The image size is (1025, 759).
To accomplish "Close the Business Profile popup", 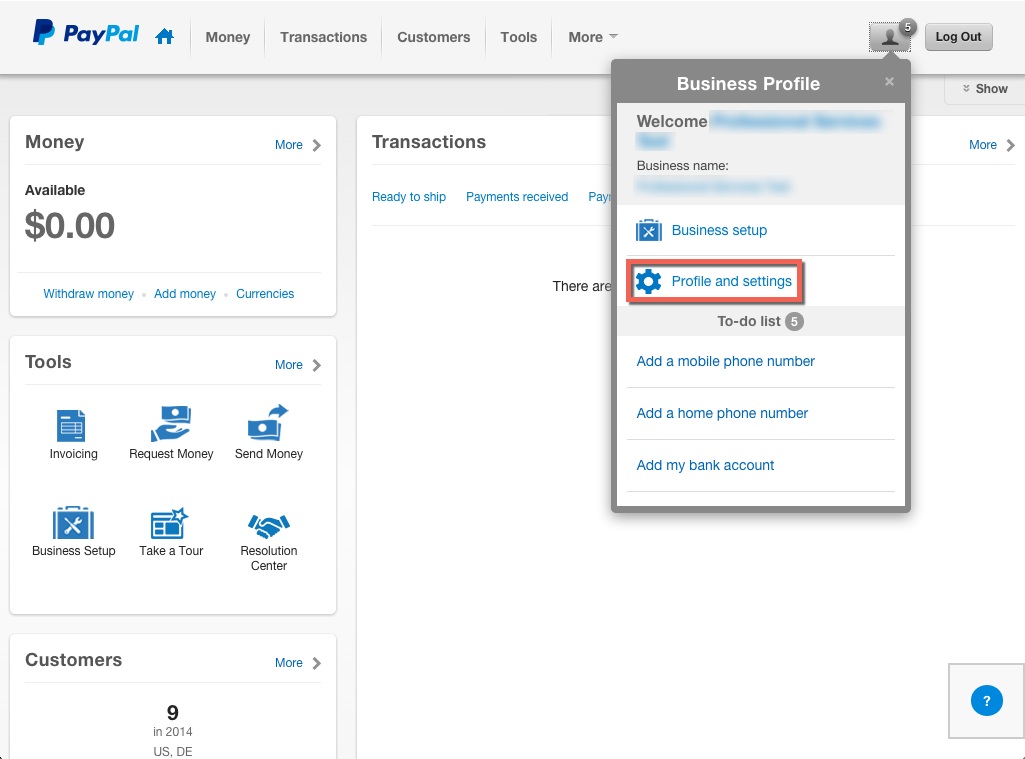I will click(x=889, y=82).
